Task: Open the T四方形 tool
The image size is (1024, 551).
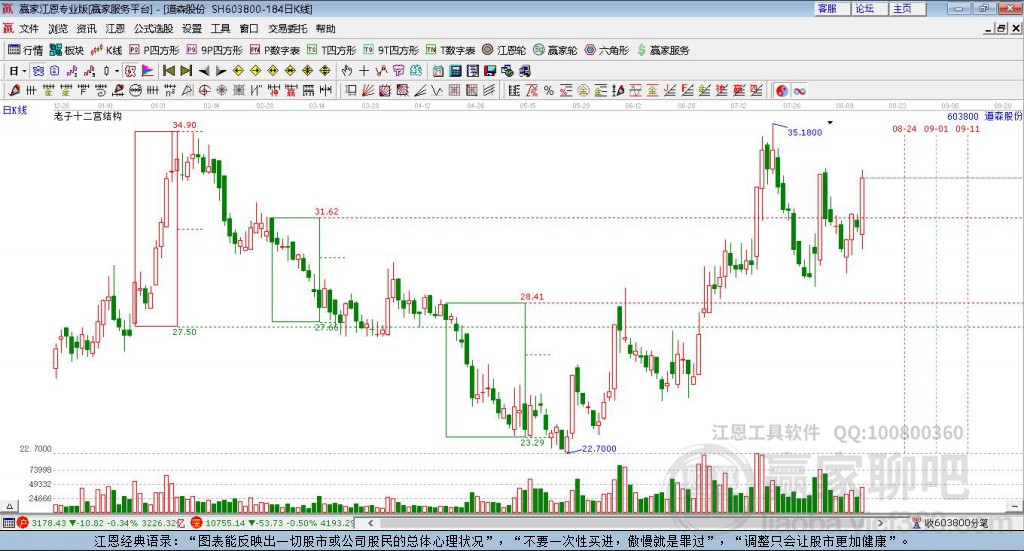Action: click(331, 50)
